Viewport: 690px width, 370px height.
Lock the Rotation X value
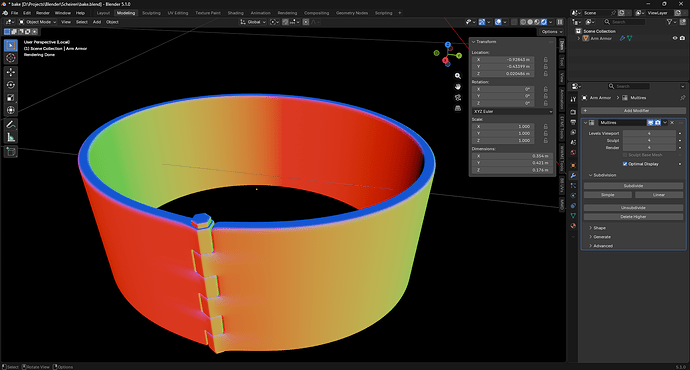click(x=546, y=89)
